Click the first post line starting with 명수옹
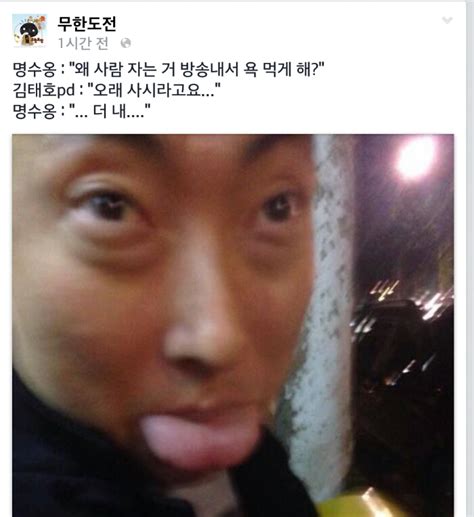 (x=168, y=70)
